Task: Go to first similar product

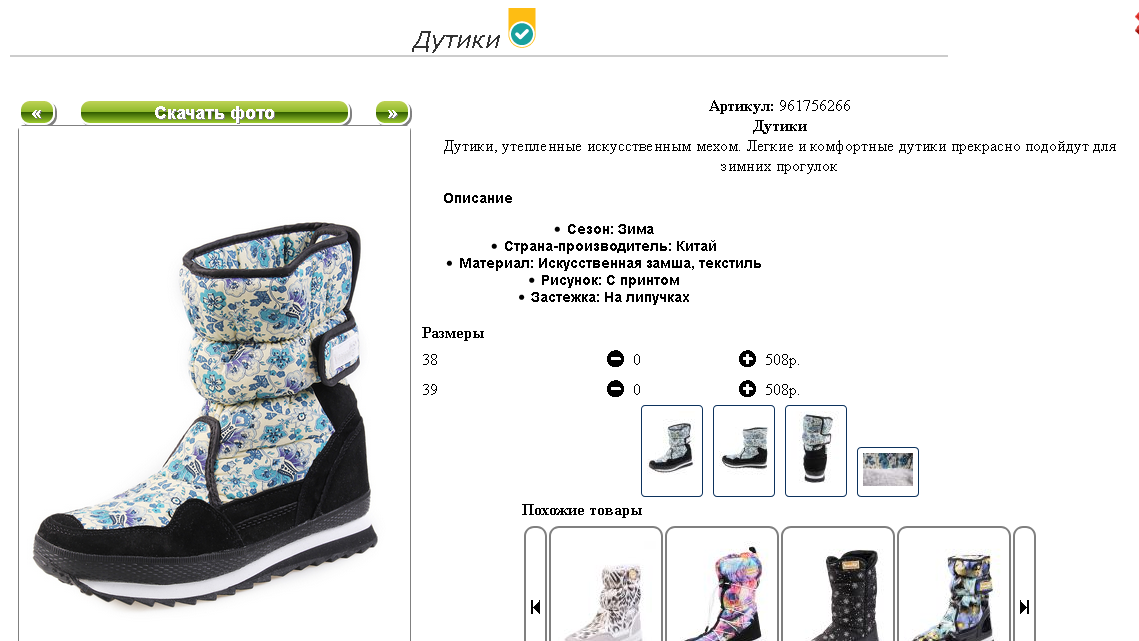Action: (x=535, y=607)
